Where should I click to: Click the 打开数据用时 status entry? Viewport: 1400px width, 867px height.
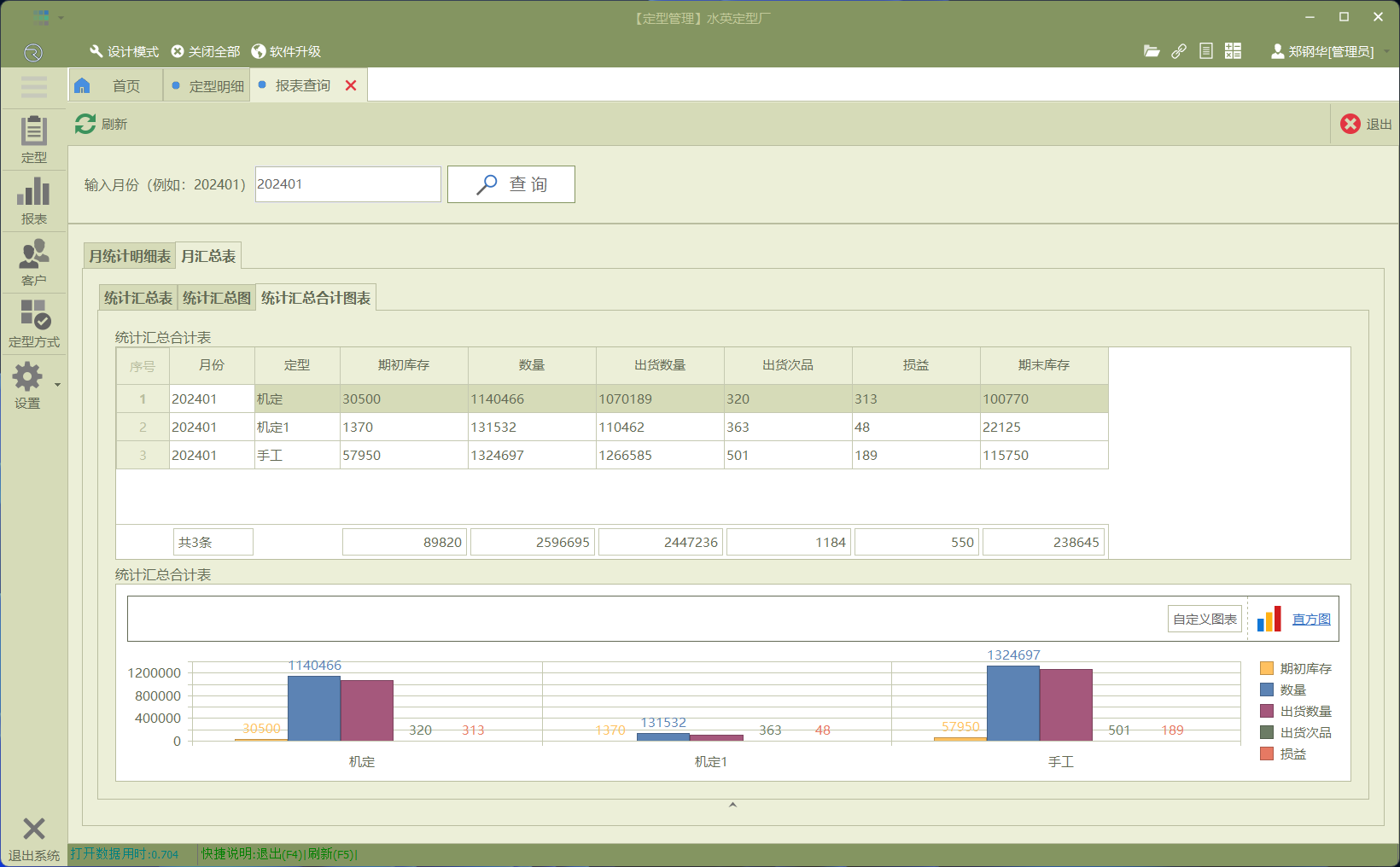click(x=125, y=853)
